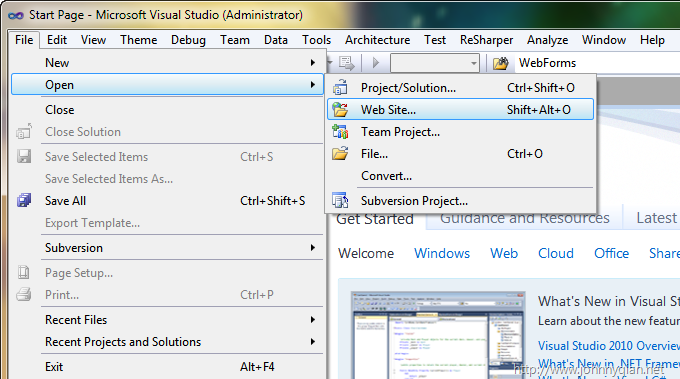Open the Architecture menu
This screenshot has width=680, height=379.
click(377, 40)
